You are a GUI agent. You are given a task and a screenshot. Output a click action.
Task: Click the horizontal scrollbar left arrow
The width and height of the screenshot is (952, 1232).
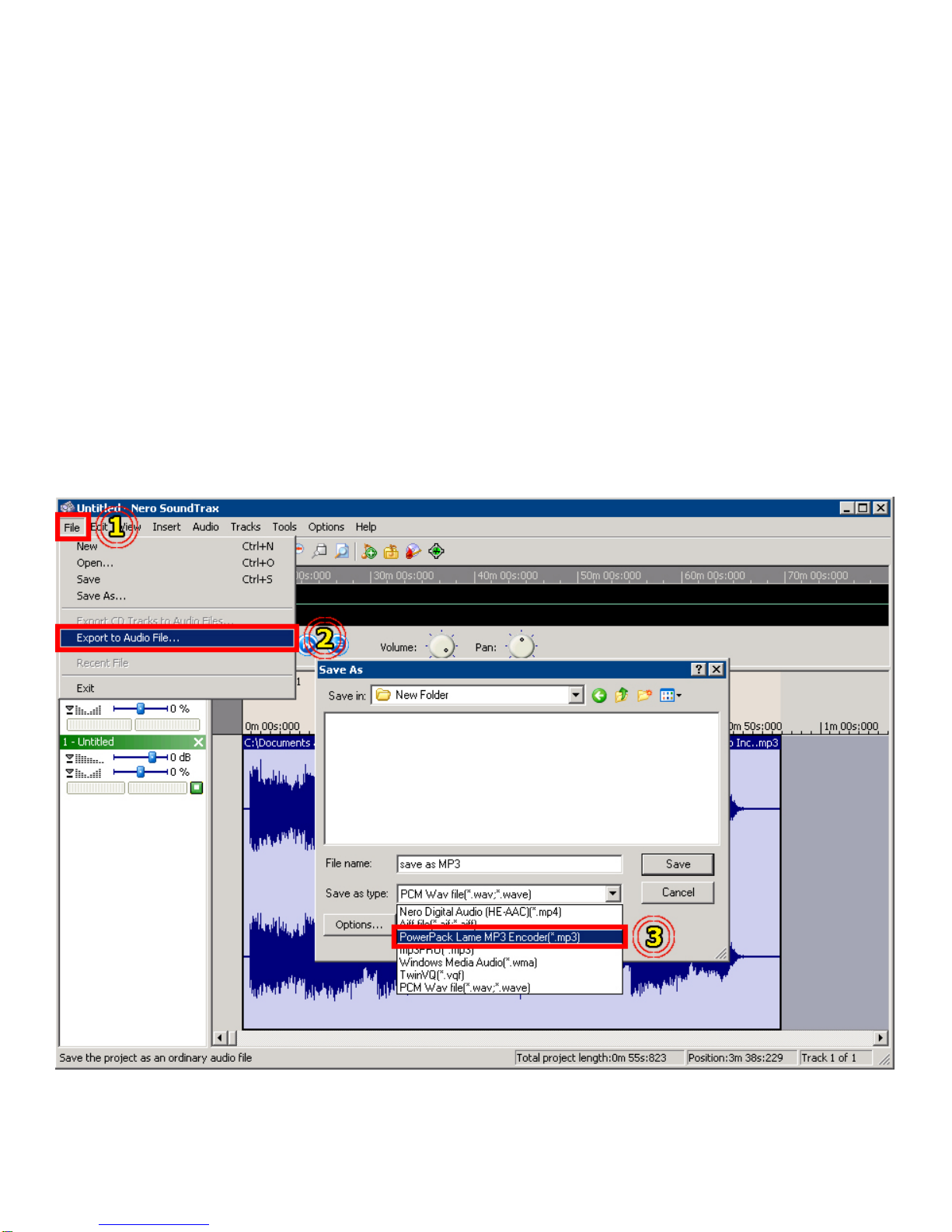point(220,1038)
